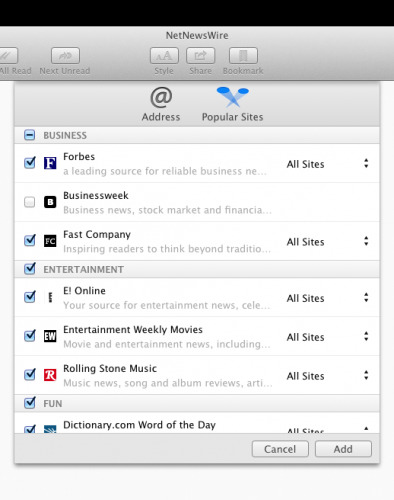Screen dimensions: 394x500
Task: Click the Forbes F logo icon
Action: click(50, 163)
